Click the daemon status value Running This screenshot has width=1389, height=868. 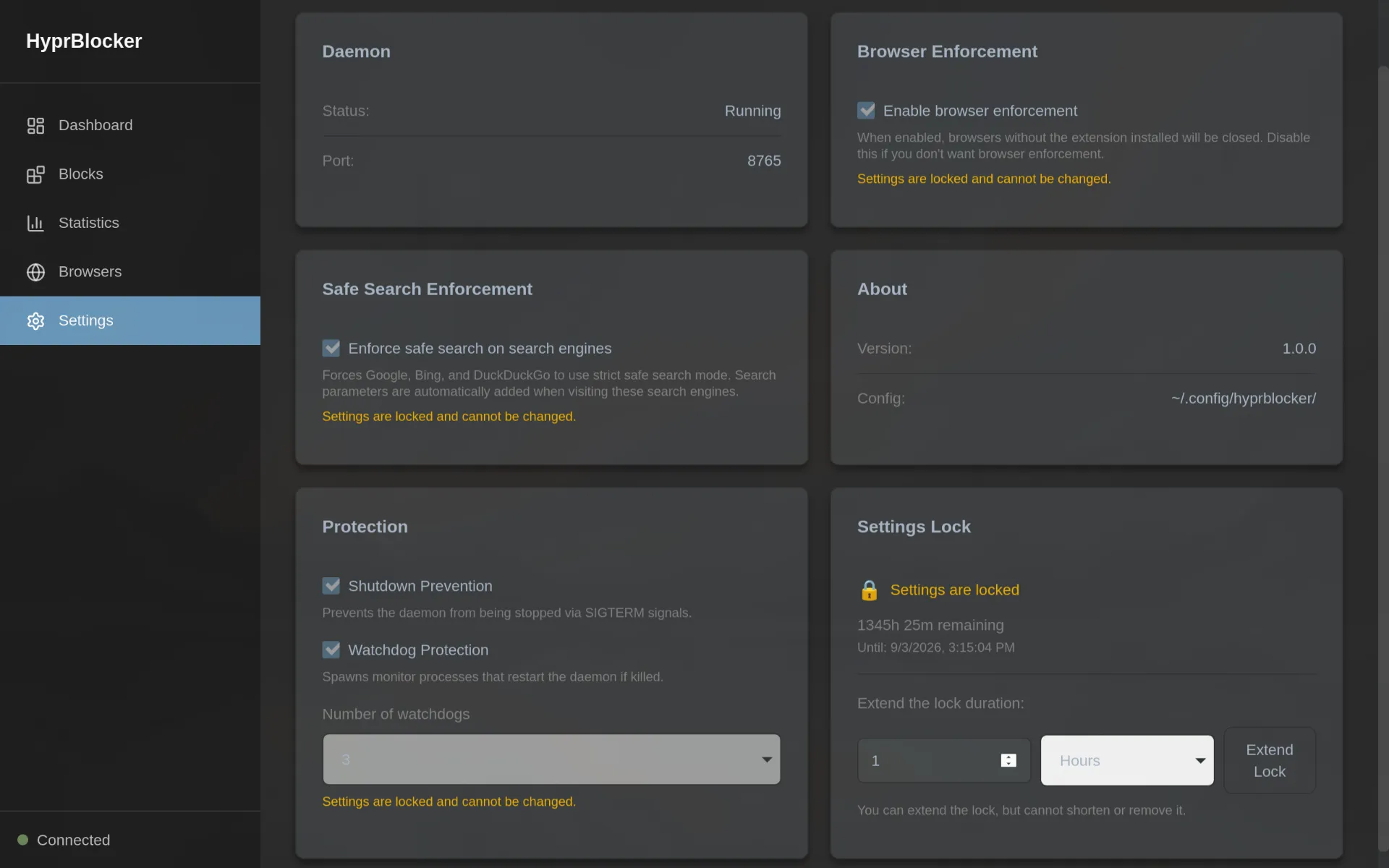point(752,111)
